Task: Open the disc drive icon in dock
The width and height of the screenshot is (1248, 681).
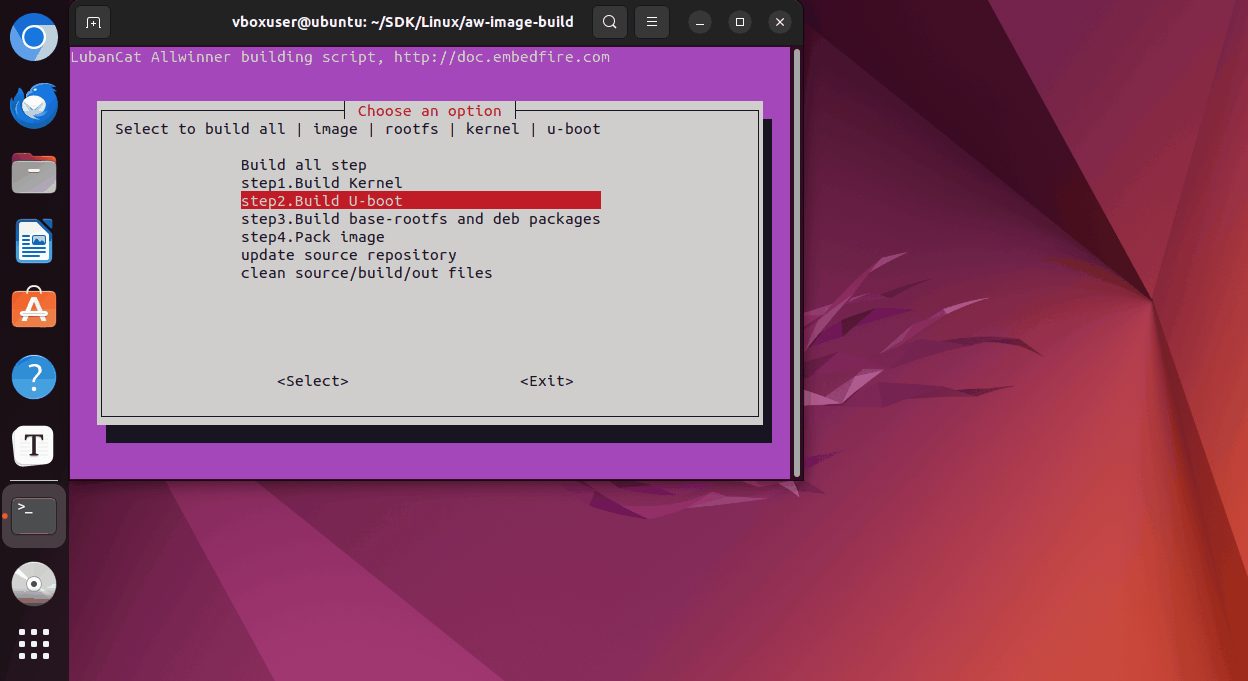Action: pos(34,583)
